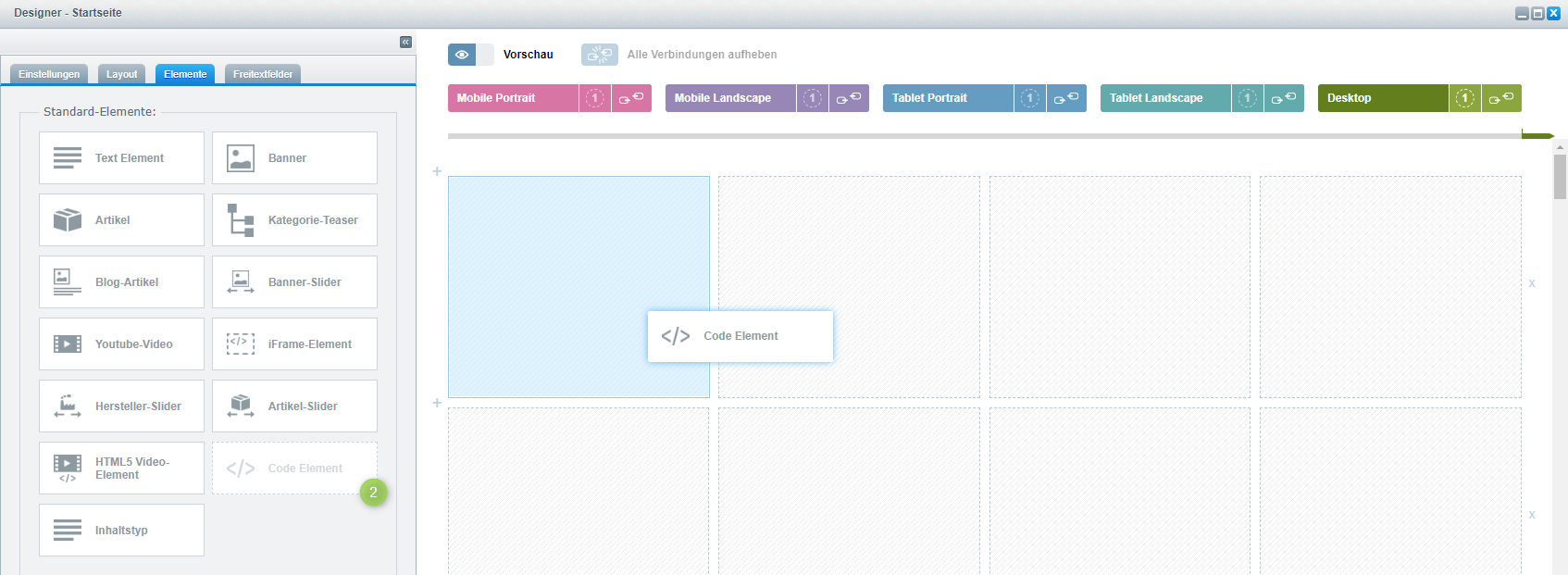The width and height of the screenshot is (1568, 575).
Task: Click the Hersteller-Slider label
Action: (x=138, y=406)
